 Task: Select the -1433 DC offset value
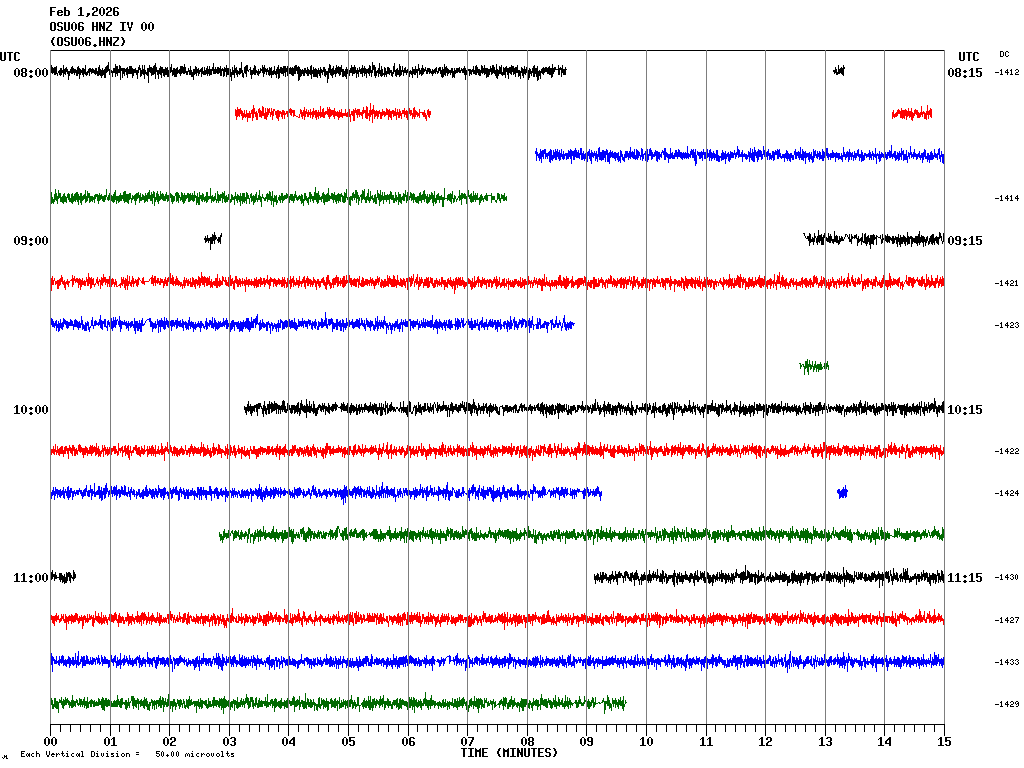pos(1007,662)
